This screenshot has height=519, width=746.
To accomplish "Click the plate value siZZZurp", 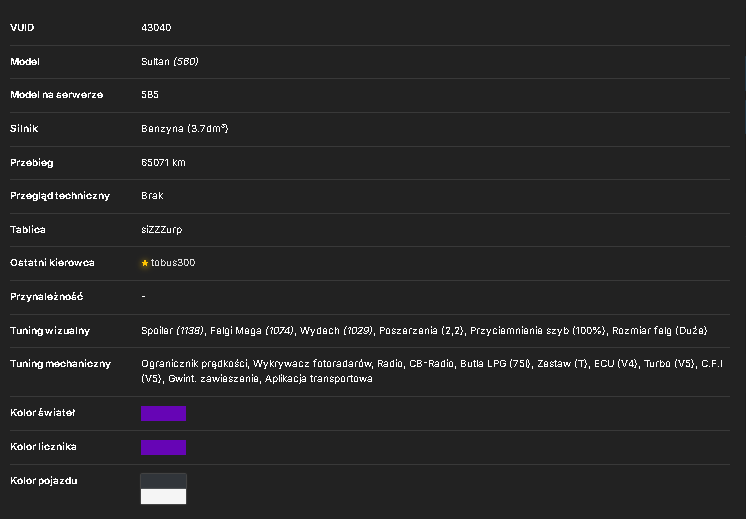I will click(x=162, y=229).
